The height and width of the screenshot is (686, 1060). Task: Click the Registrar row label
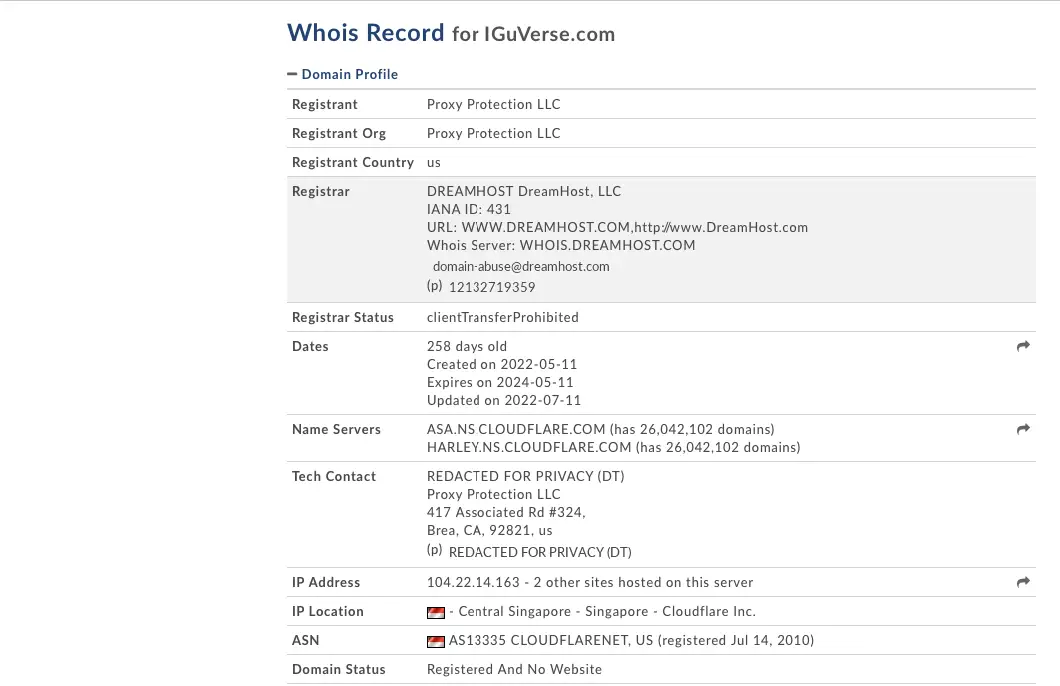tap(320, 191)
